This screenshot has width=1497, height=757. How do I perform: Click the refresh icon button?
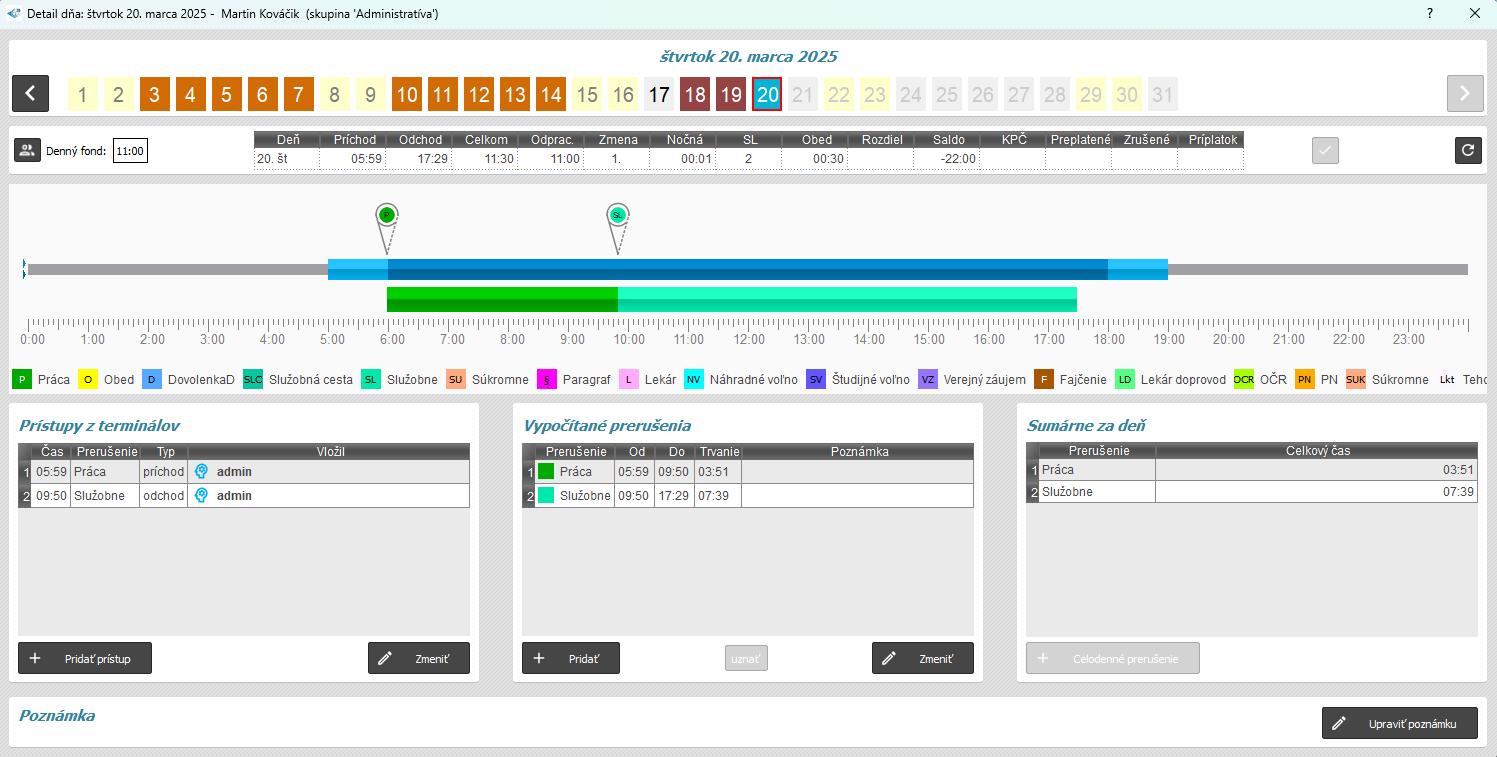[x=1467, y=151]
